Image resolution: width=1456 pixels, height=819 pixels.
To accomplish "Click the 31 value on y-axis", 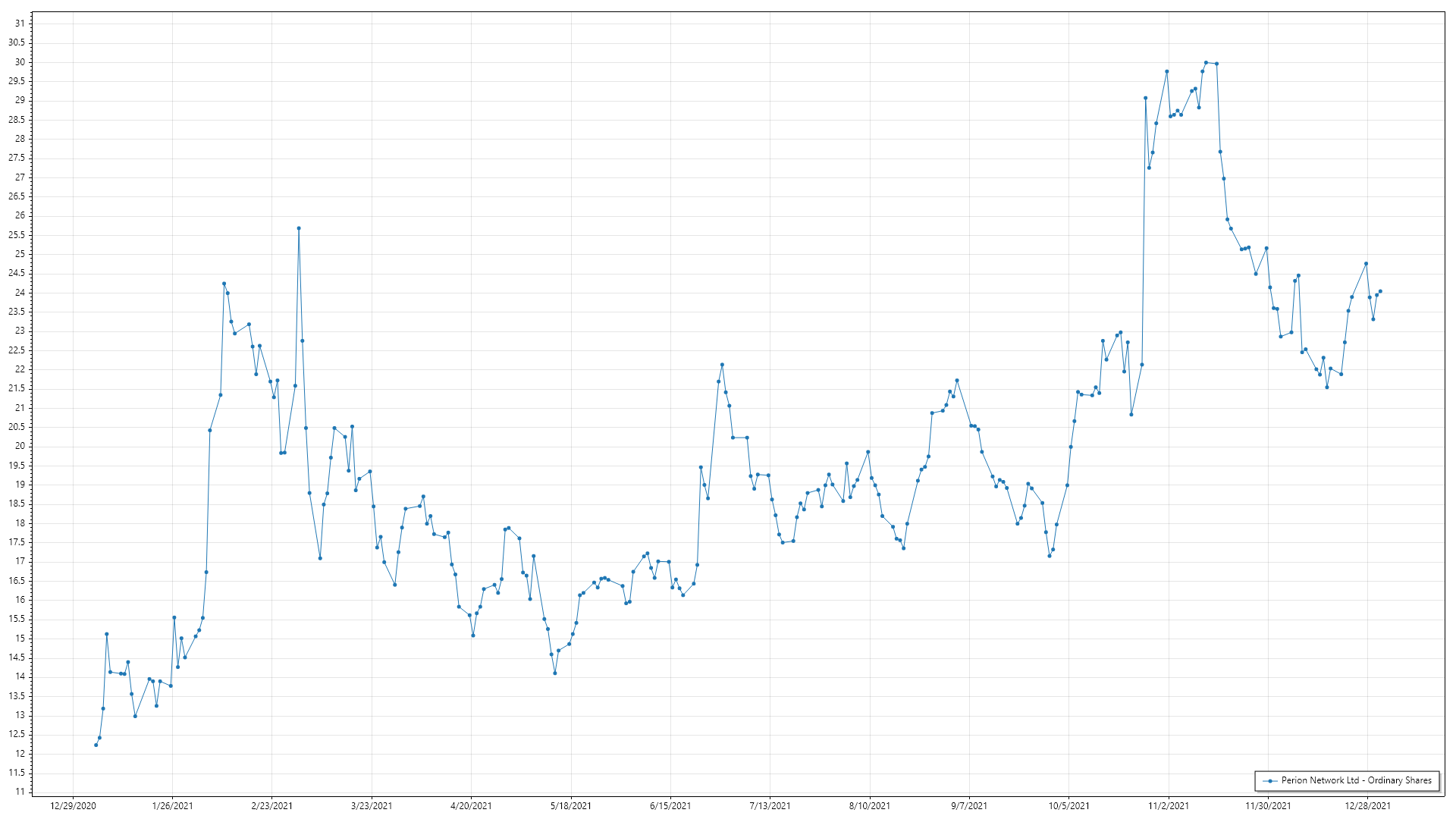I will click(20, 24).
